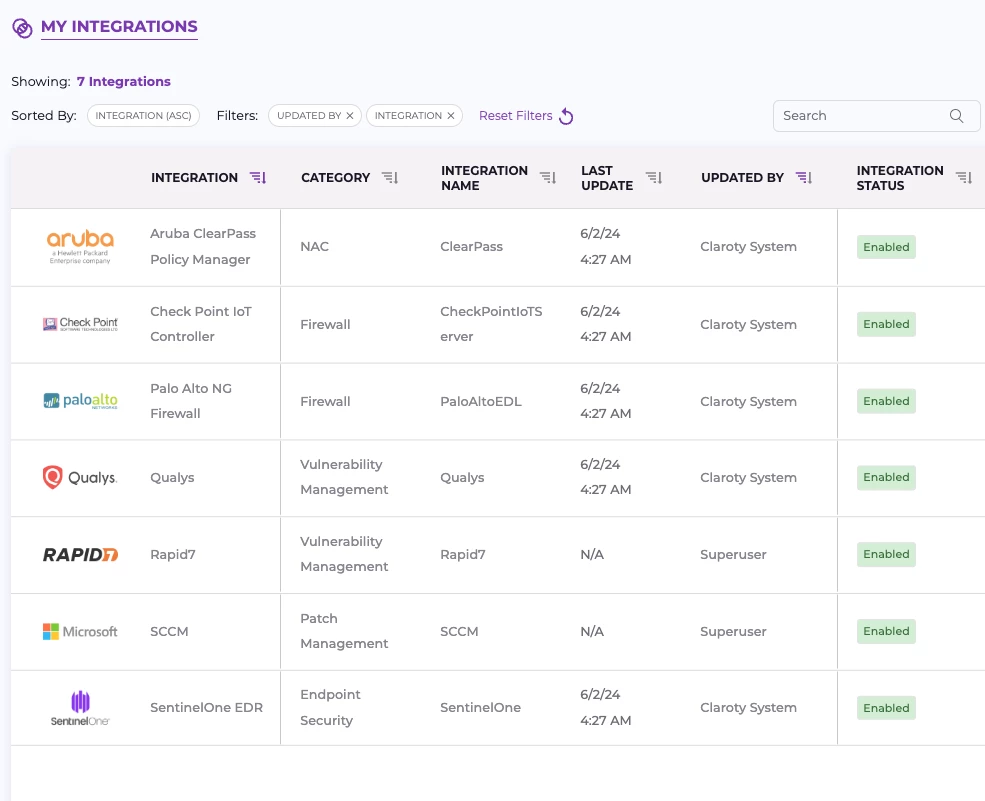Click the My Integrations link icon
985x801 pixels.
[22, 28]
